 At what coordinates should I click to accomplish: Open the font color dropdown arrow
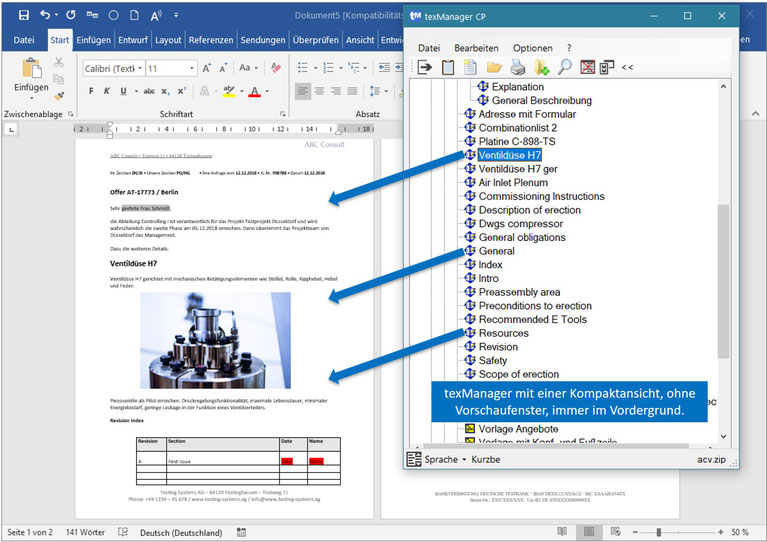point(267,91)
